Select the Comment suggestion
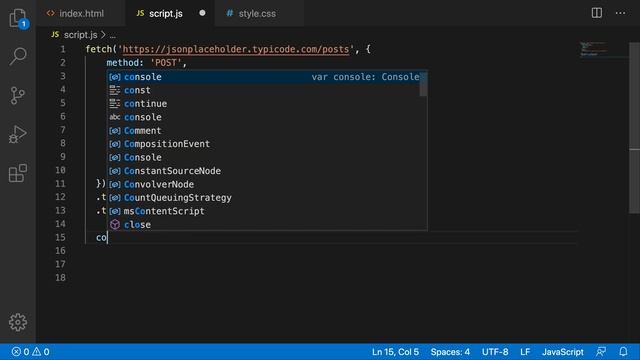The image size is (640, 360). [264, 131]
